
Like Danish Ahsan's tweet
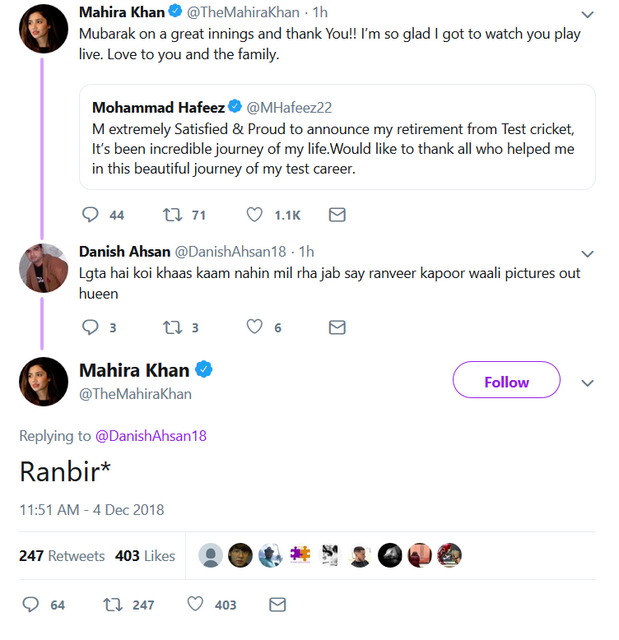255,327
